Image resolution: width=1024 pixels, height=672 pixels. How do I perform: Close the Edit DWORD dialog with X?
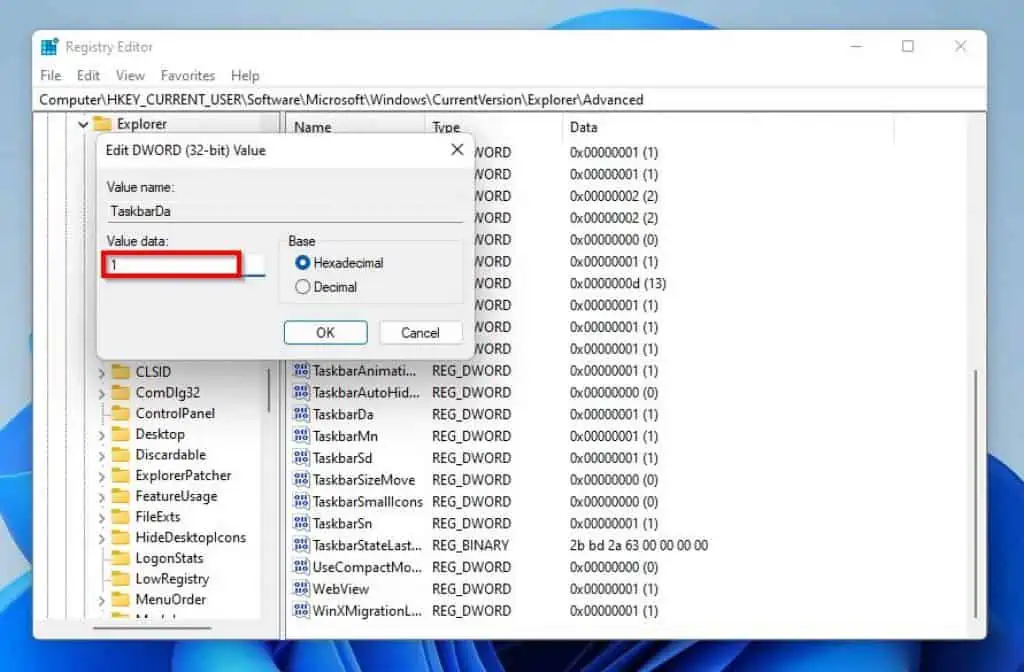tap(457, 150)
